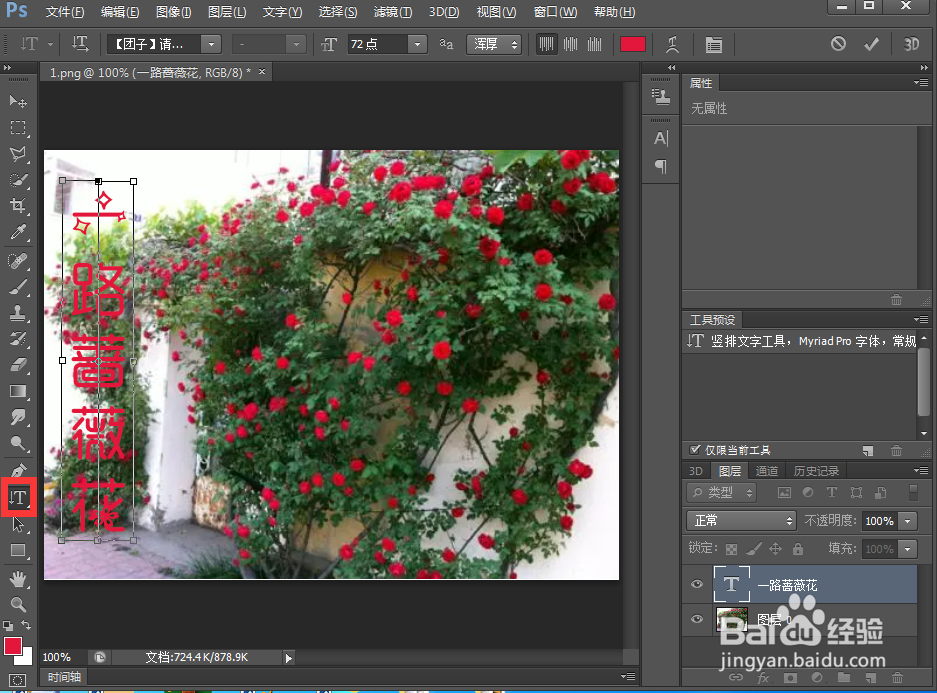
Task: Open the 时间轴 panel tab
Action: tap(64, 677)
